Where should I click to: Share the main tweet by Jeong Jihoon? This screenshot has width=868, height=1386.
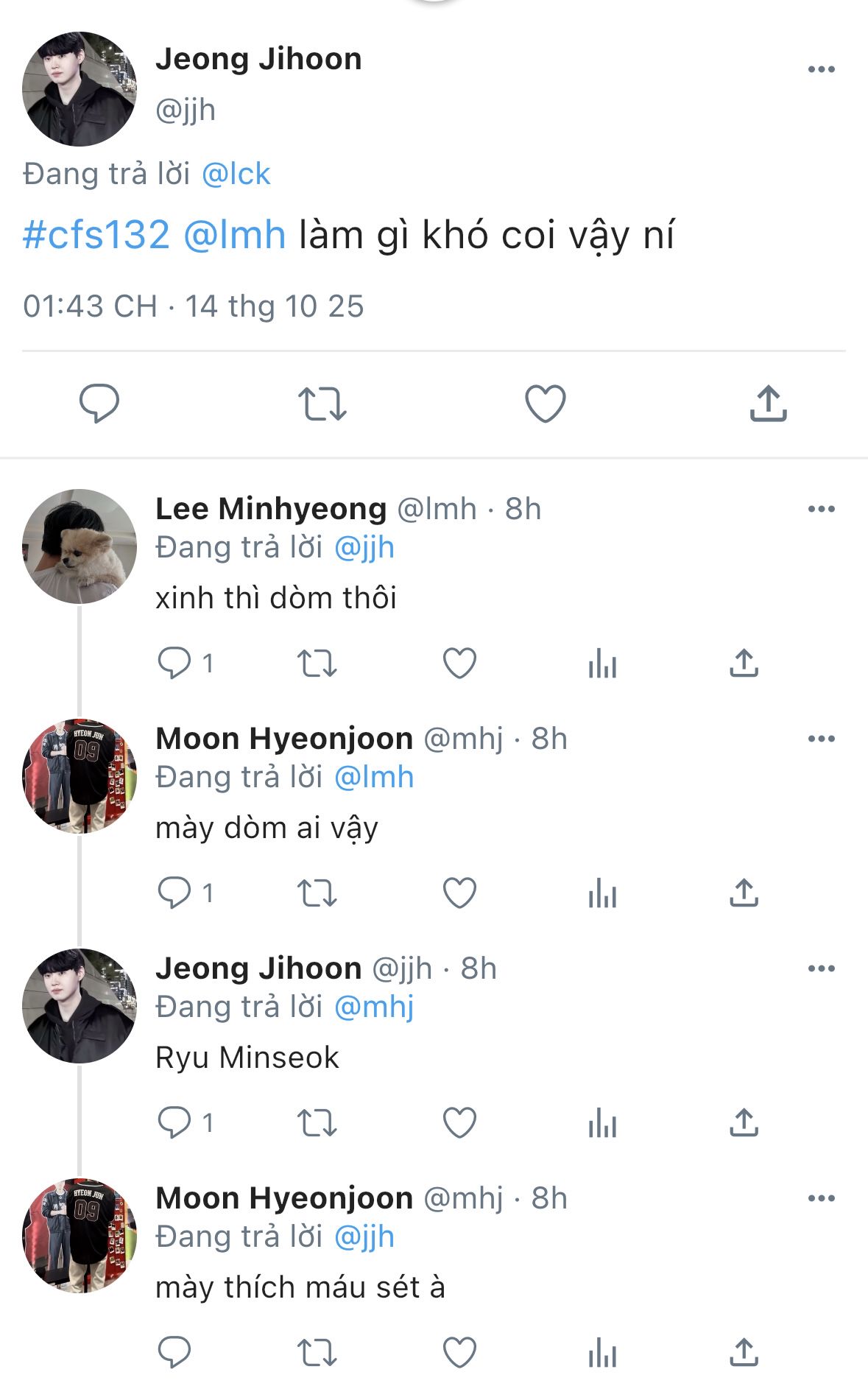[x=768, y=404]
